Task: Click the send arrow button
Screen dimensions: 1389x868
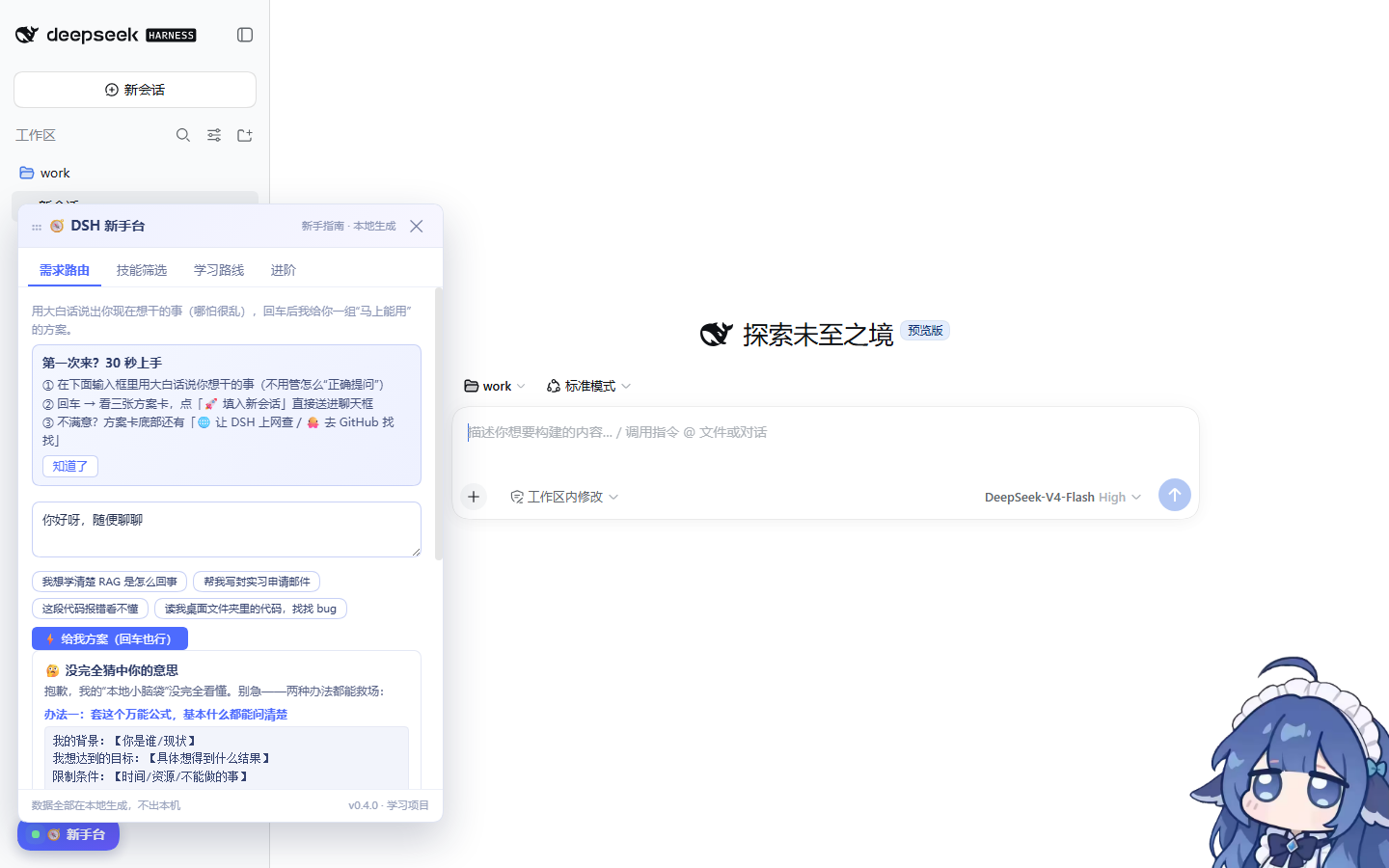Action: click(1175, 495)
